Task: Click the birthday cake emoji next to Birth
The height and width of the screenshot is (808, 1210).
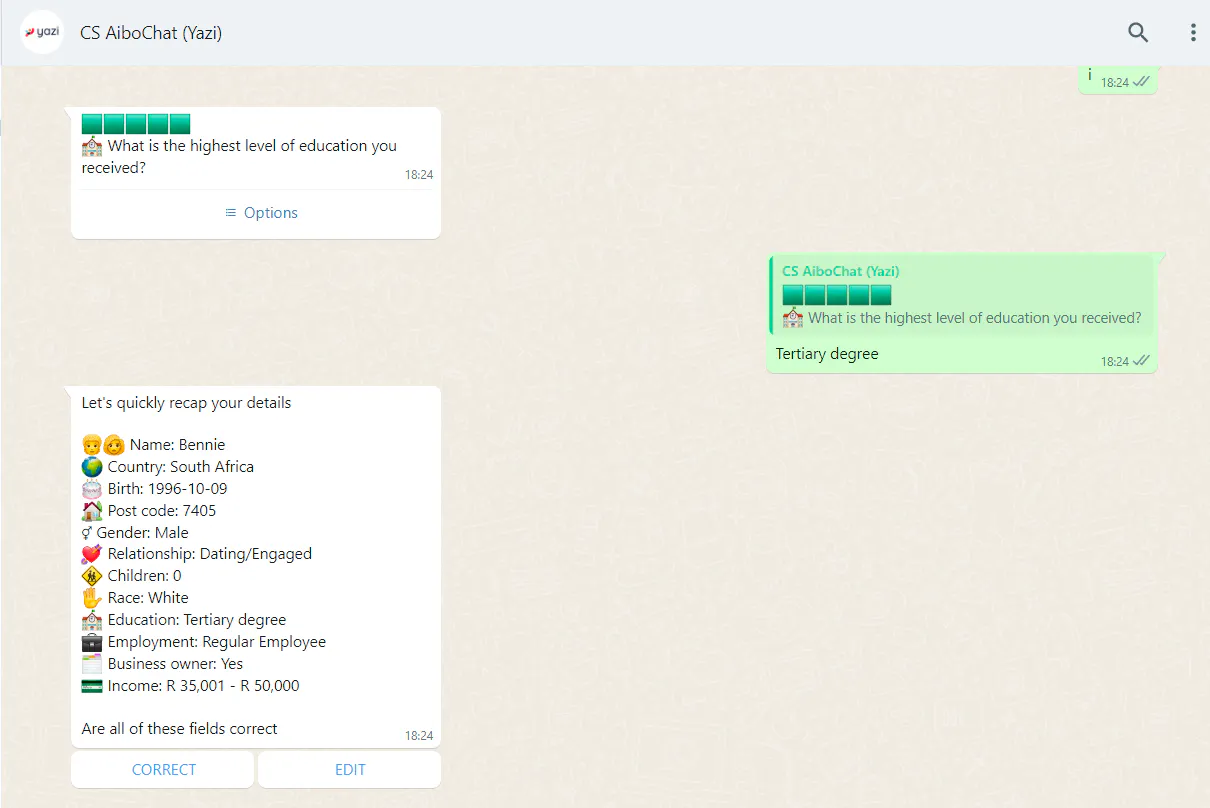Action: click(92, 489)
